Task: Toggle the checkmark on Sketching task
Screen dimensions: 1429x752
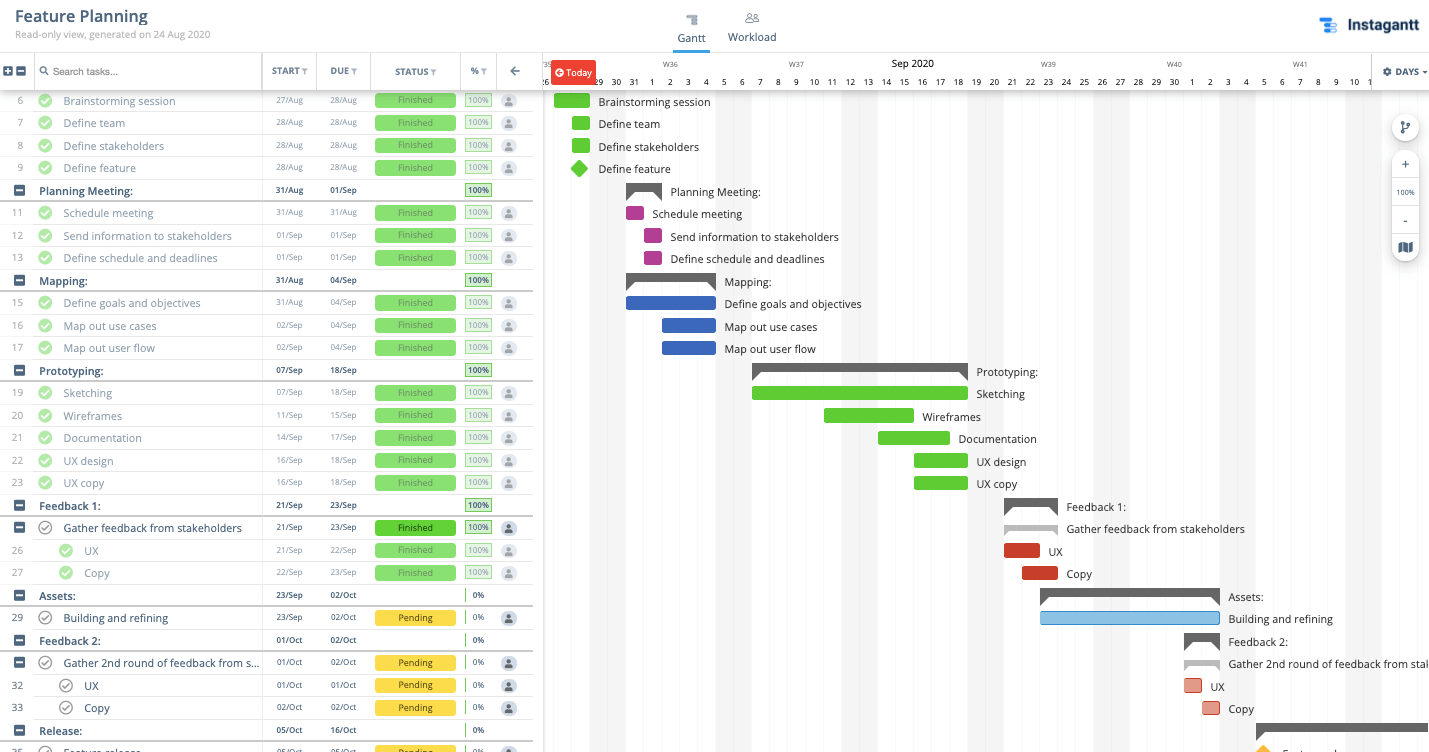Action: (x=45, y=392)
